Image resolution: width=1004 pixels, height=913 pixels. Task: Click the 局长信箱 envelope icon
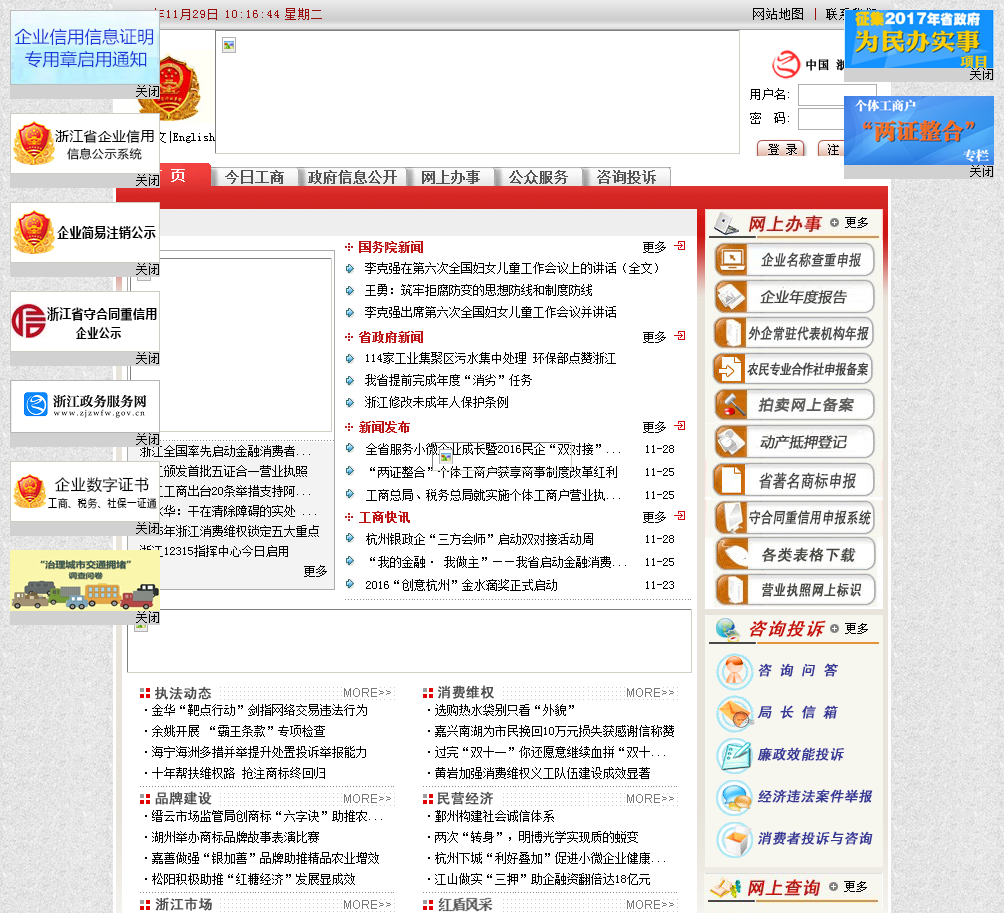point(734,713)
